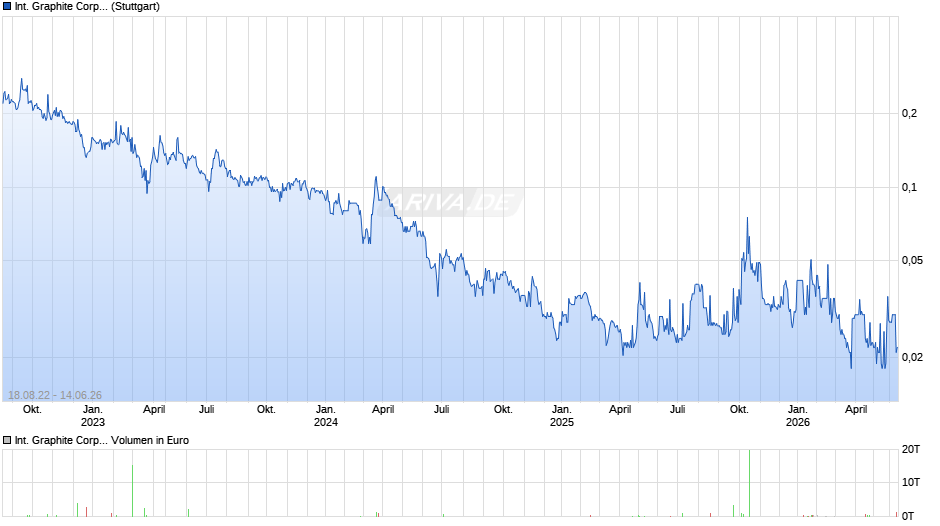Click the price axis label '0,2'

[909, 113]
